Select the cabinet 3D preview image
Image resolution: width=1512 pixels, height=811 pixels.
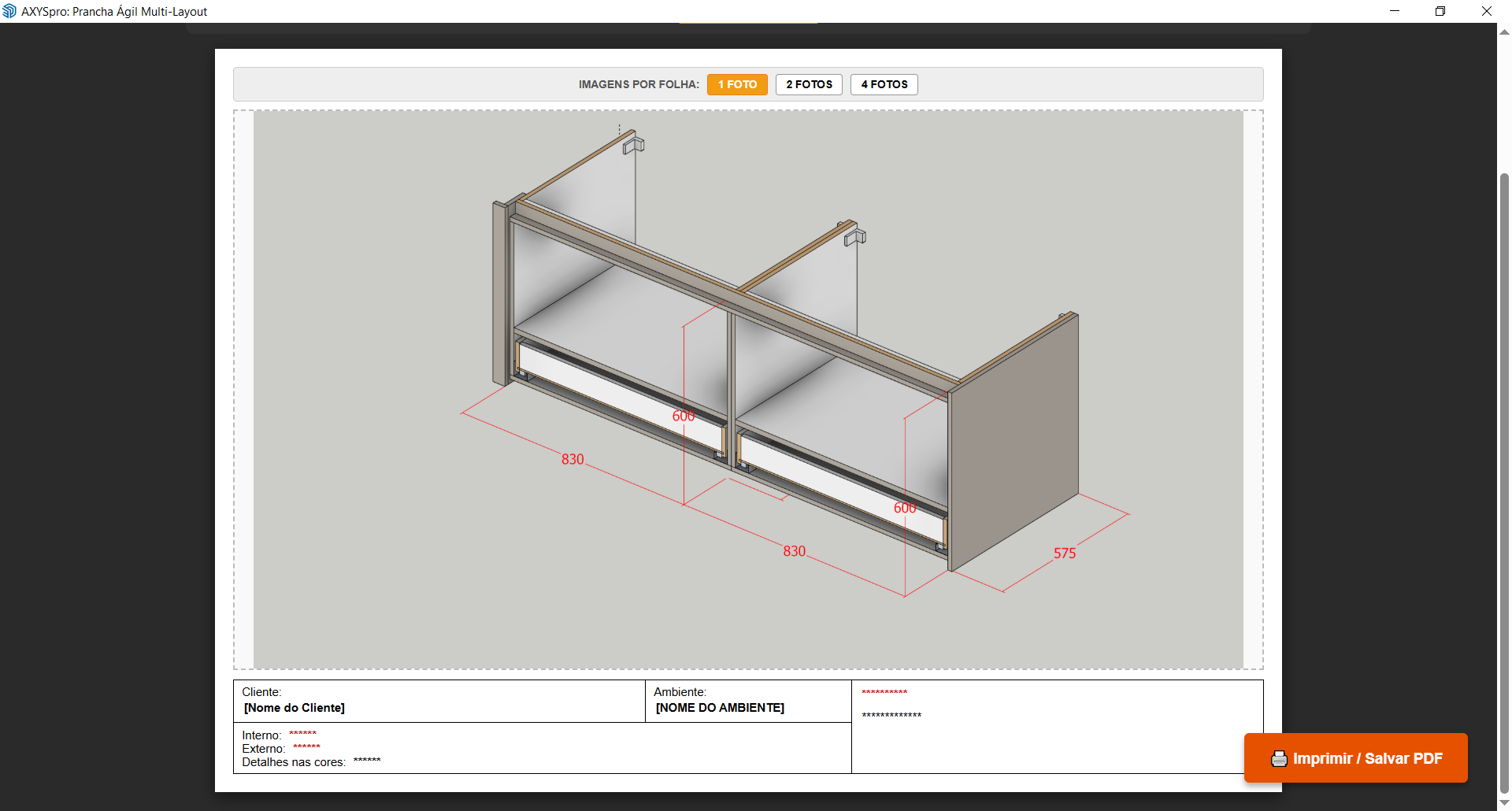coord(748,390)
